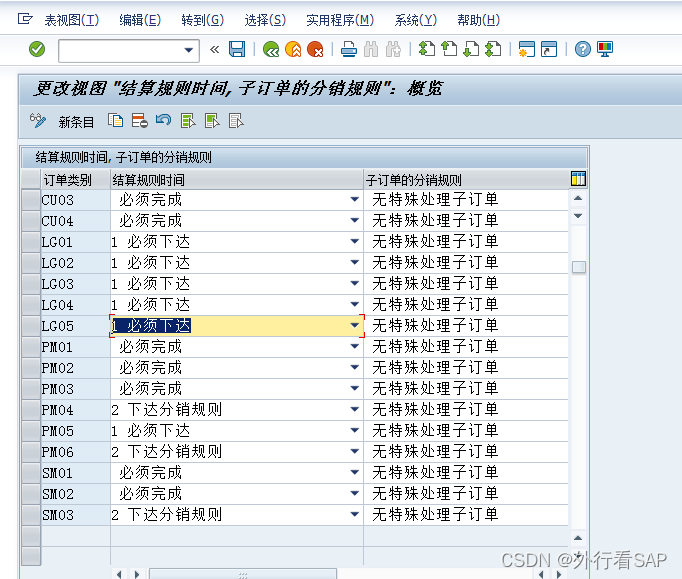Open SM02 settlement rule time dropdown

point(355,494)
